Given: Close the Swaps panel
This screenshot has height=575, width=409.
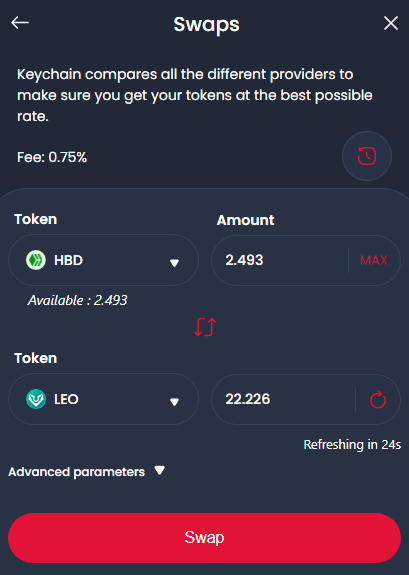Looking at the screenshot, I should 391,23.
